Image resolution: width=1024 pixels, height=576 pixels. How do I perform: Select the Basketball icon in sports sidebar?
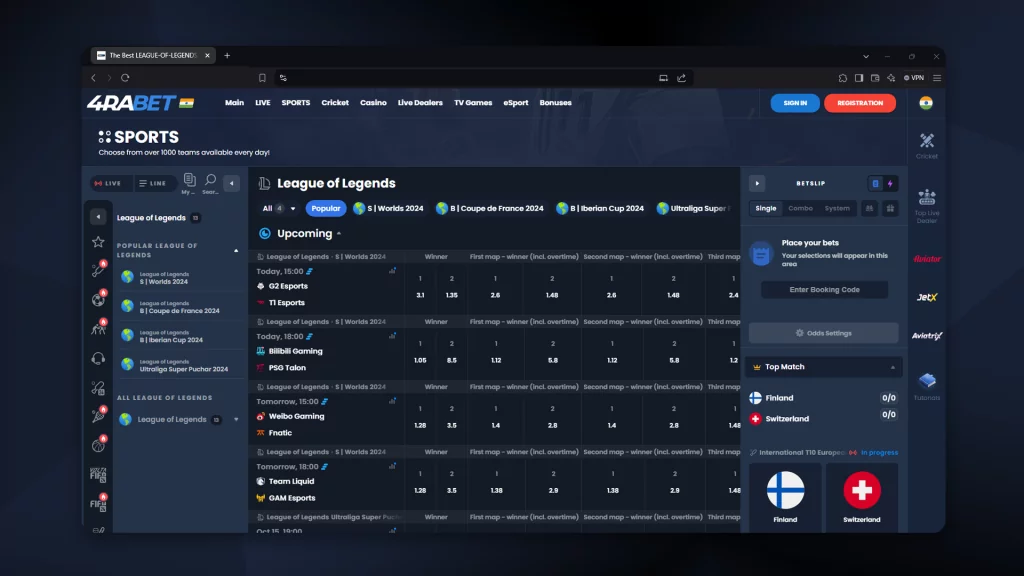(x=98, y=445)
